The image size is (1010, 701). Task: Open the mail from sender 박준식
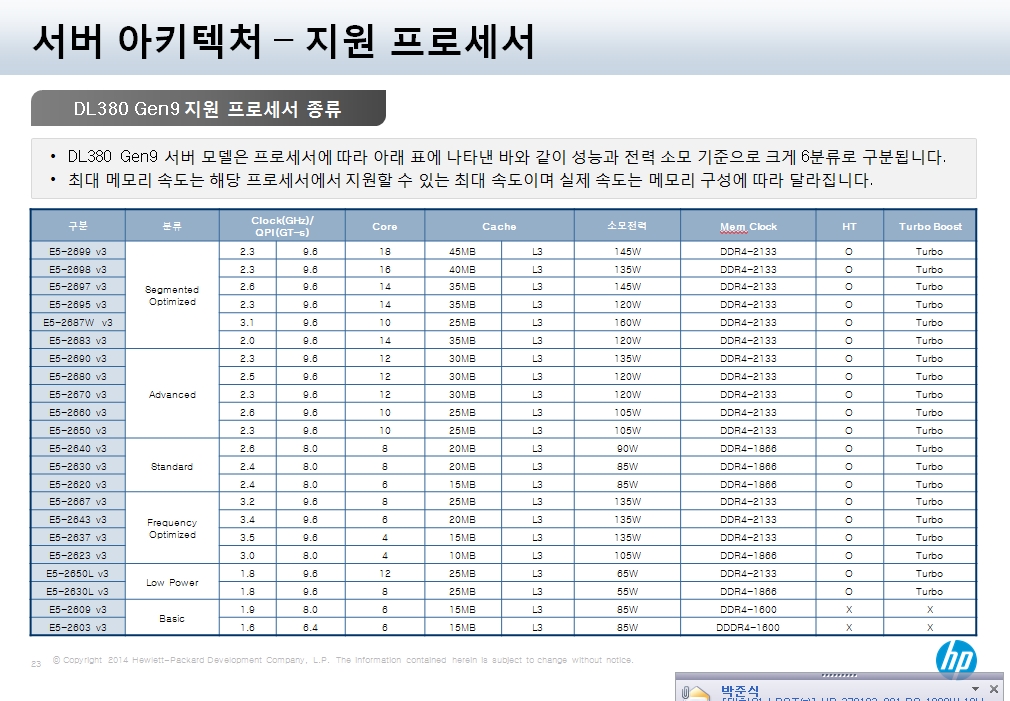(x=739, y=691)
